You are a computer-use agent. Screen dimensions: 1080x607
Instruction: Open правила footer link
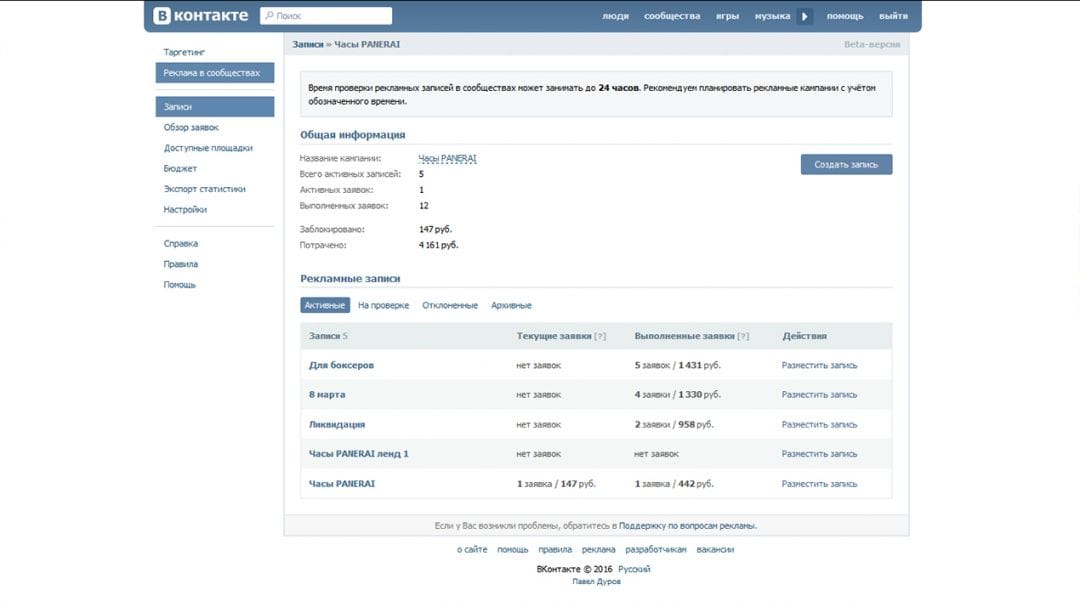click(555, 550)
